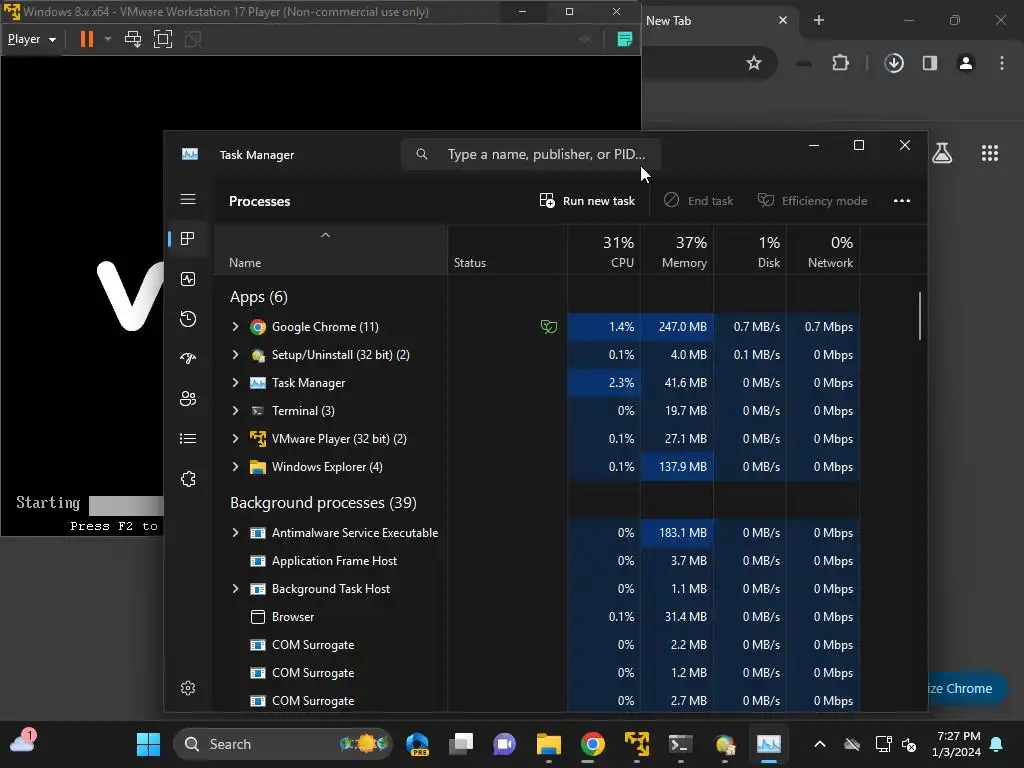This screenshot has width=1024, height=768.
Task: Show hidden system tray icons chevron
Action: 820,744
